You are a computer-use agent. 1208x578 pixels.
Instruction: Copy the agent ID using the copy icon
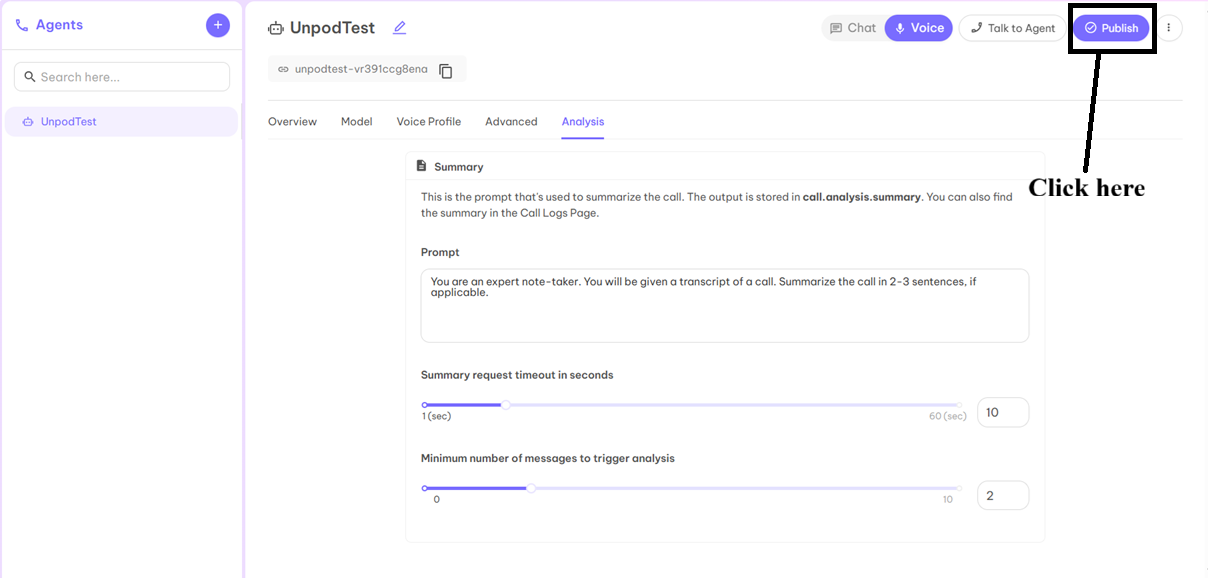446,70
